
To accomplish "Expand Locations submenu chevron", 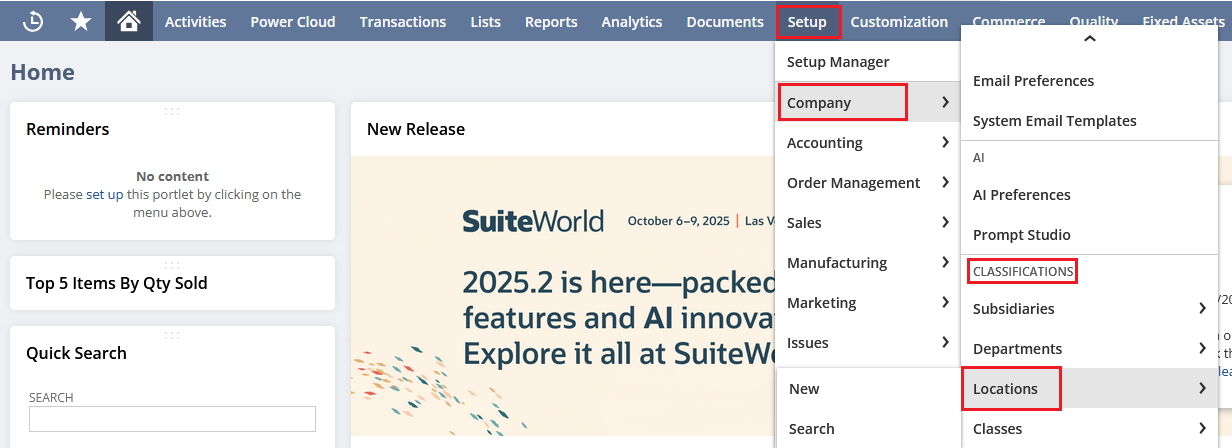I will (1201, 388).
